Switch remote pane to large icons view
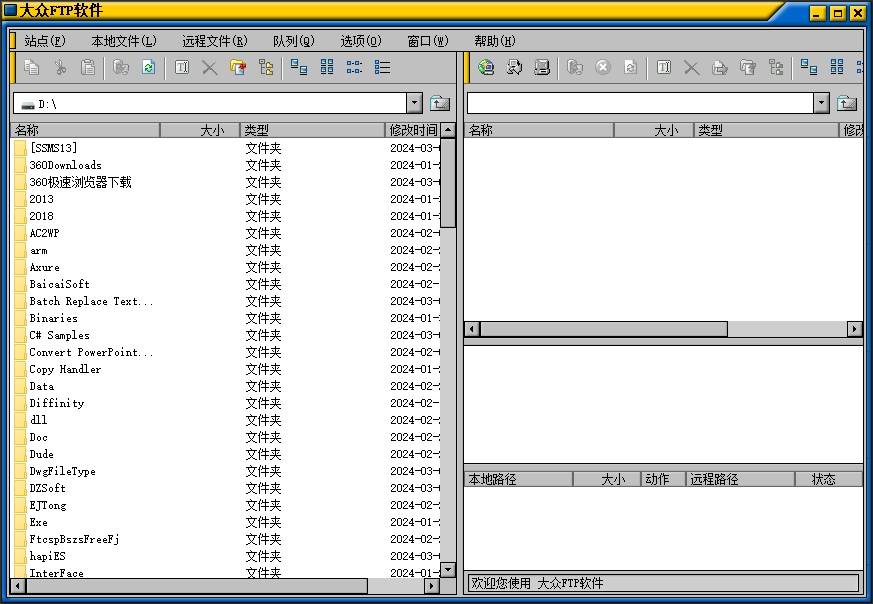 (809, 68)
